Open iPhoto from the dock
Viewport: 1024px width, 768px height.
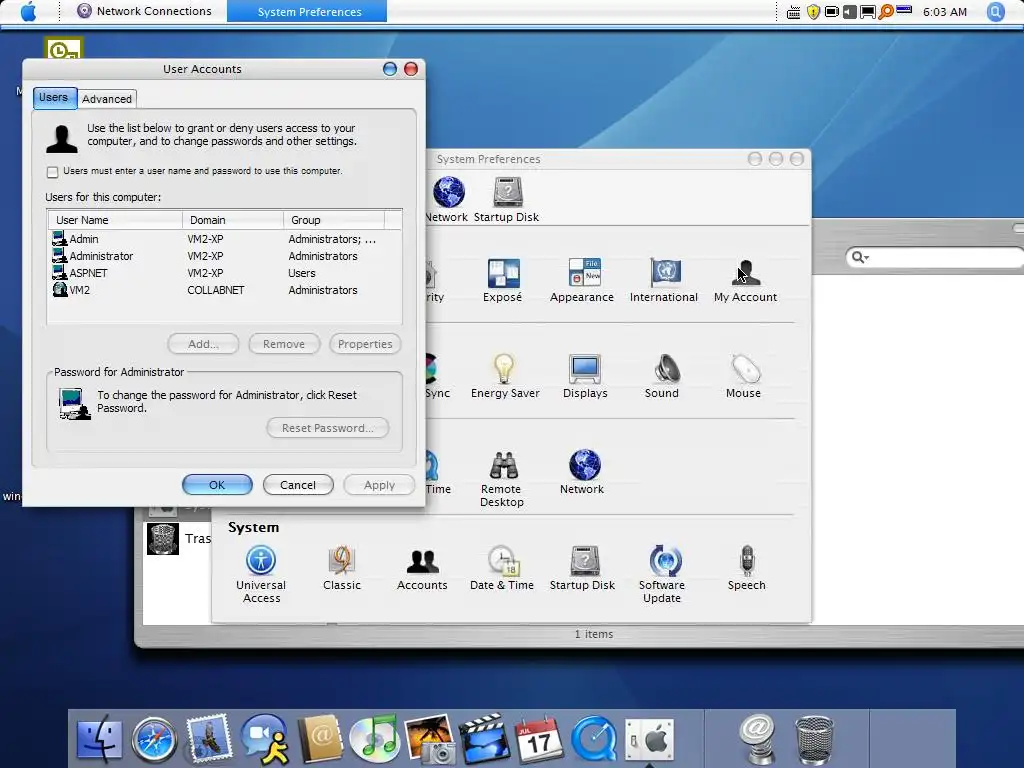coord(430,739)
